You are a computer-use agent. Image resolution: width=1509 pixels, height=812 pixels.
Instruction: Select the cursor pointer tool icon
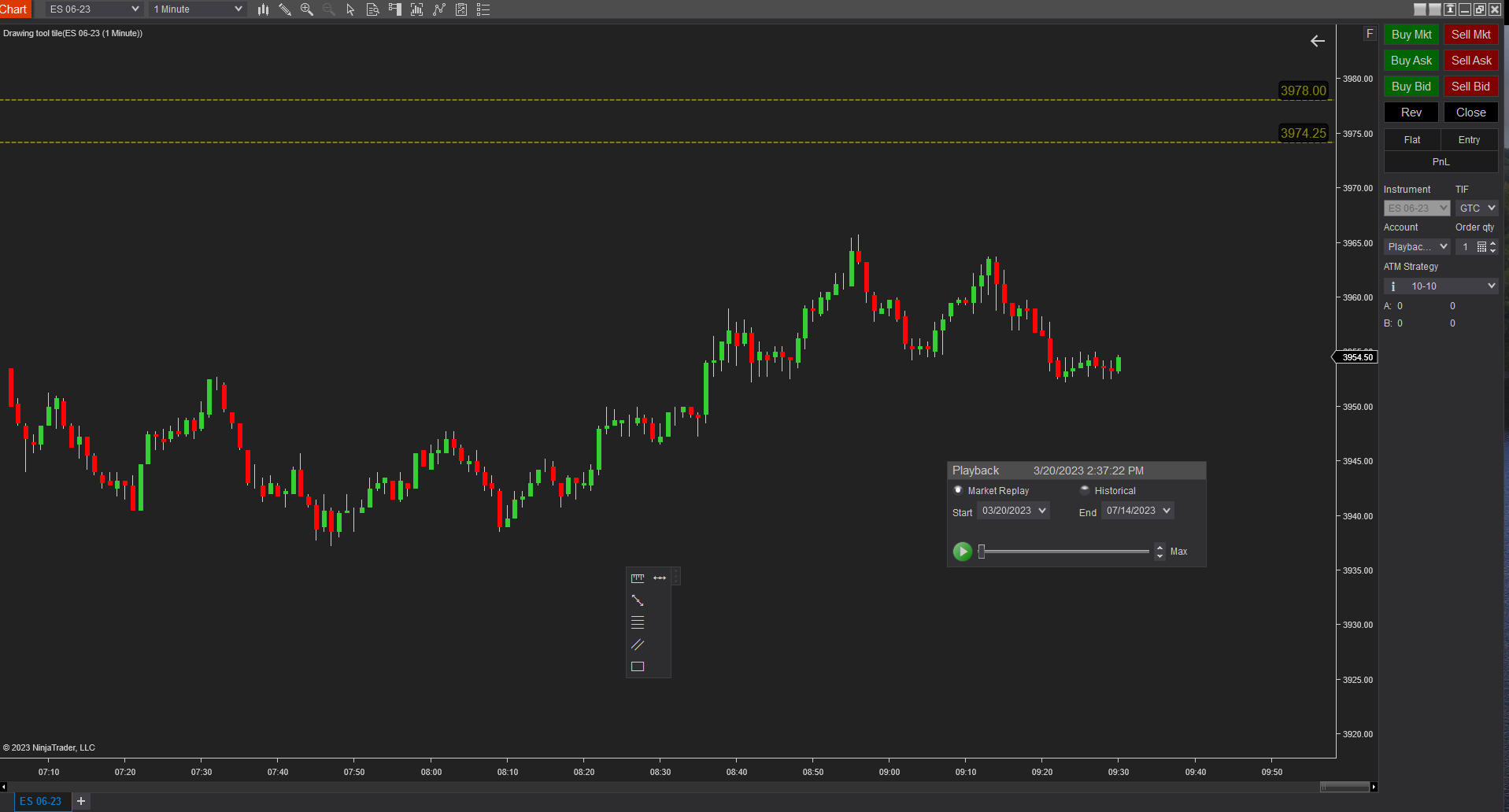(351, 9)
